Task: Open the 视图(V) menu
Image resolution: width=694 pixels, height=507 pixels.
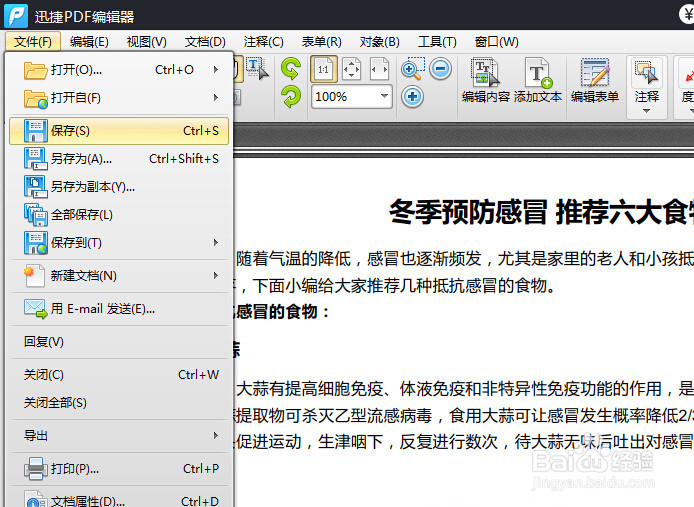Action: click(147, 42)
